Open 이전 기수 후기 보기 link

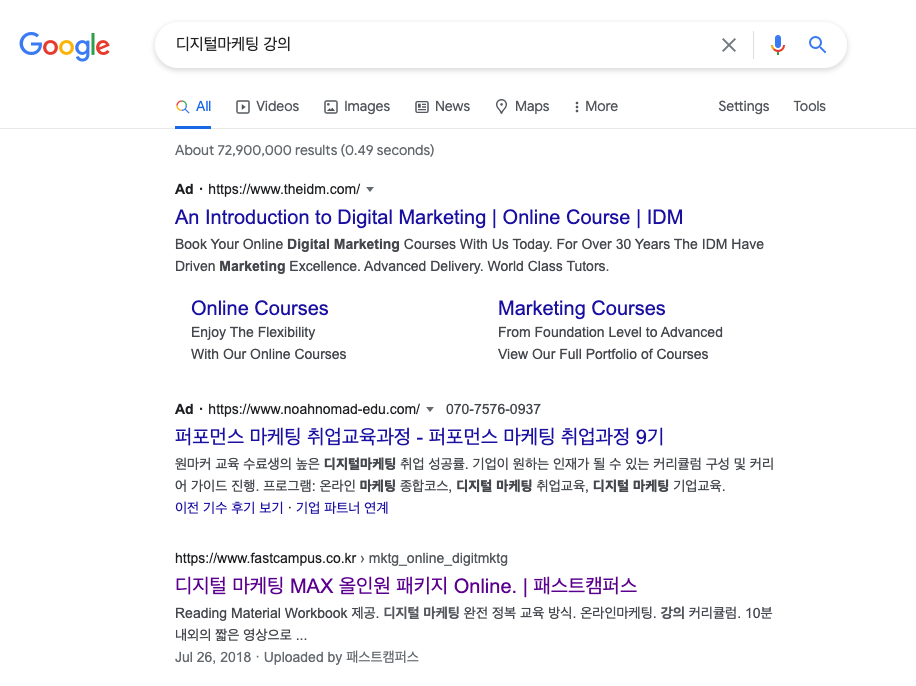click(229, 508)
